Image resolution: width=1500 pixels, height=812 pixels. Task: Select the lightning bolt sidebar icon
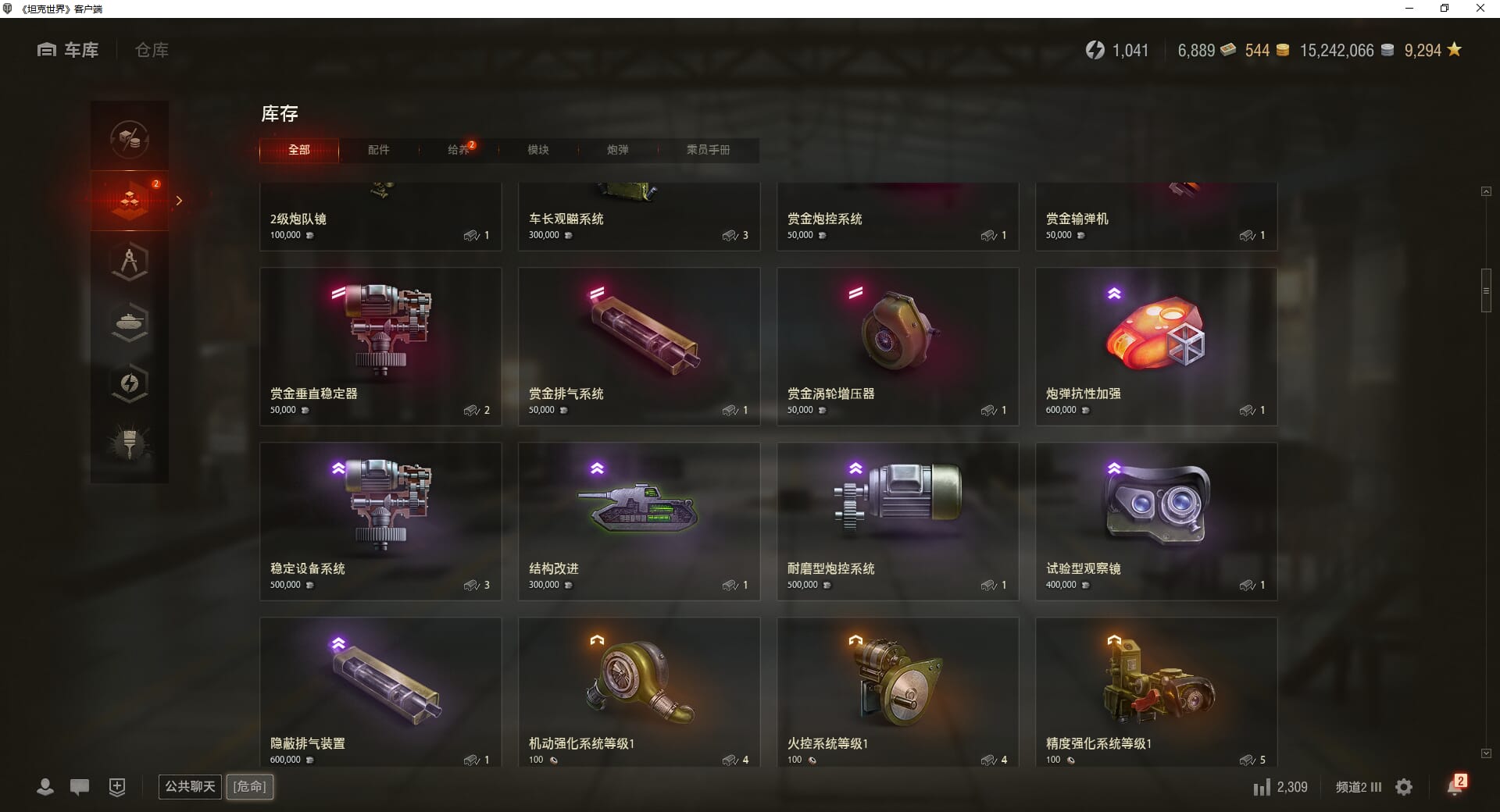(130, 383)
